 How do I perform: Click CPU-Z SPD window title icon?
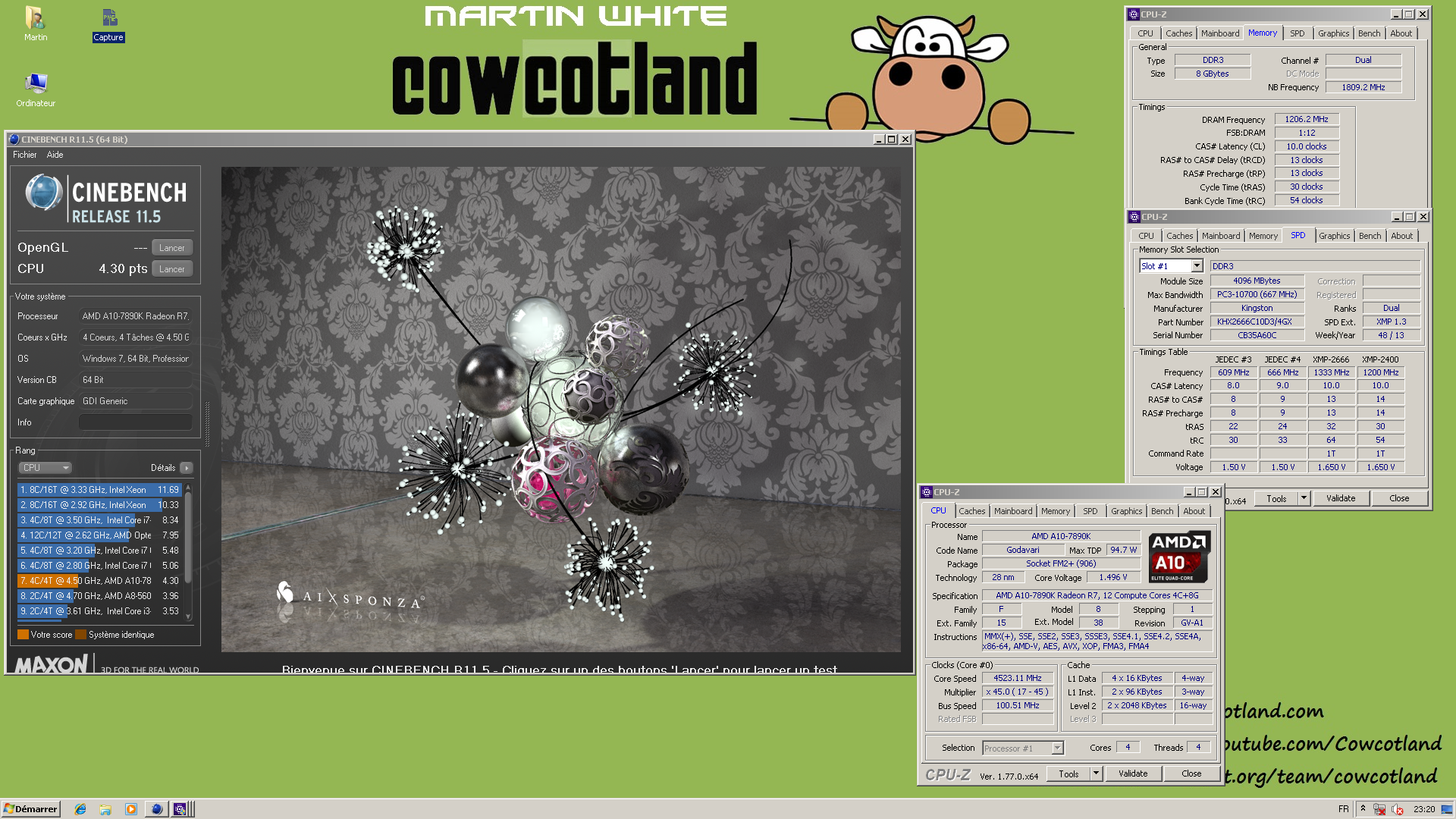[x=1134, y=217]
